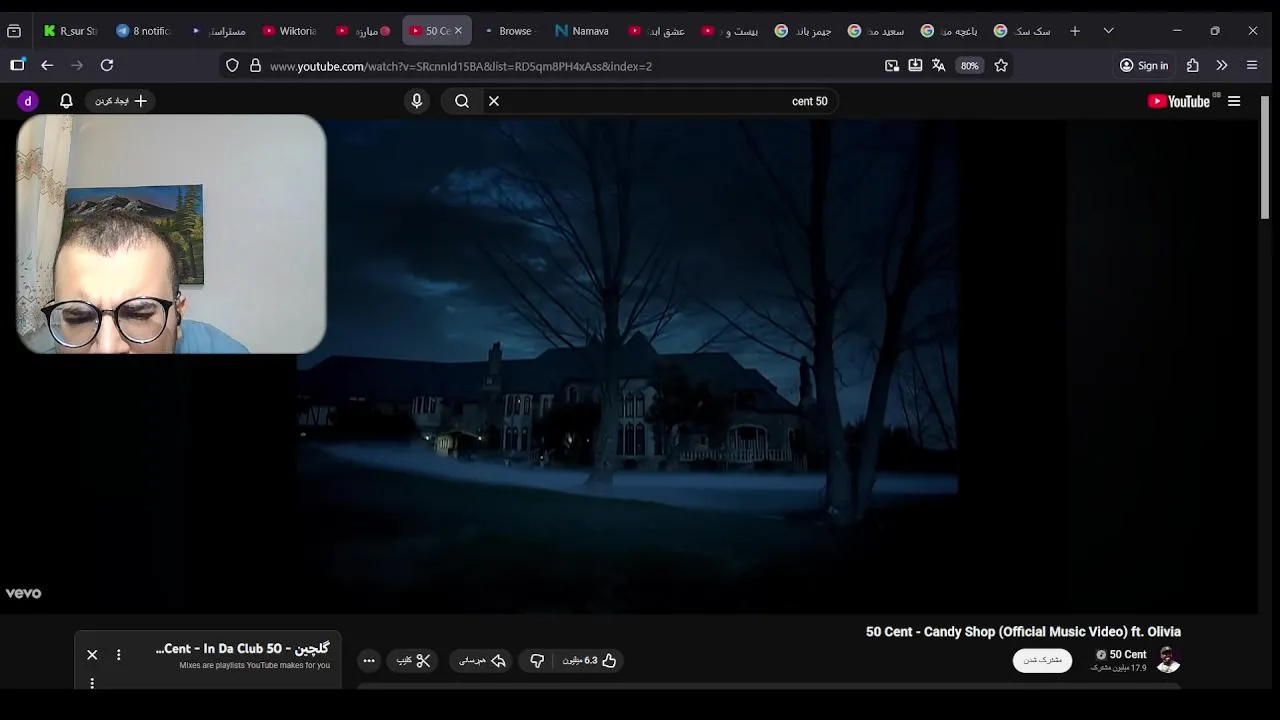Switch to the Browse tab
The height and width of the screenshot is (720, 1280).
point(508,31)
